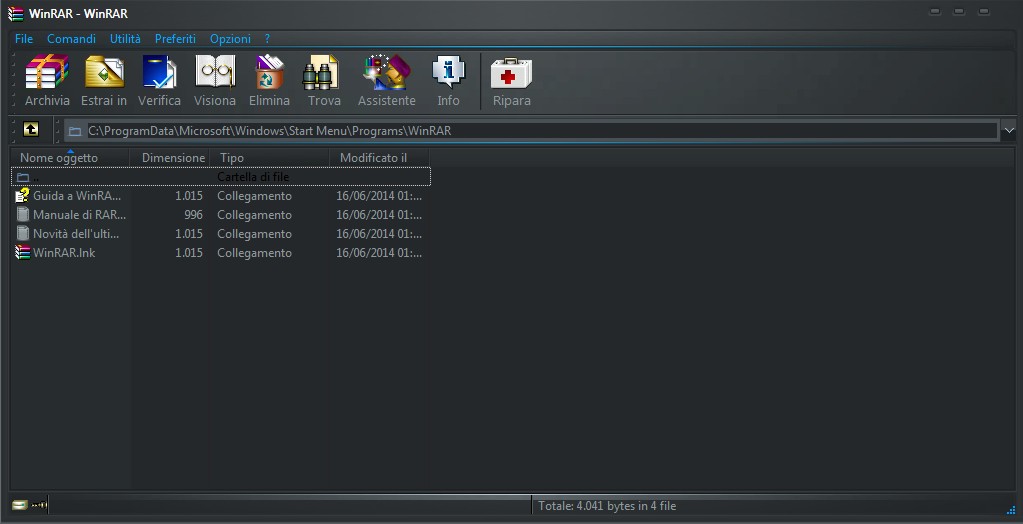The width and height of the screenshot is (1023, 524).
Task: Select the Novità dell'ulti... row name
Action: coord(76,234)
